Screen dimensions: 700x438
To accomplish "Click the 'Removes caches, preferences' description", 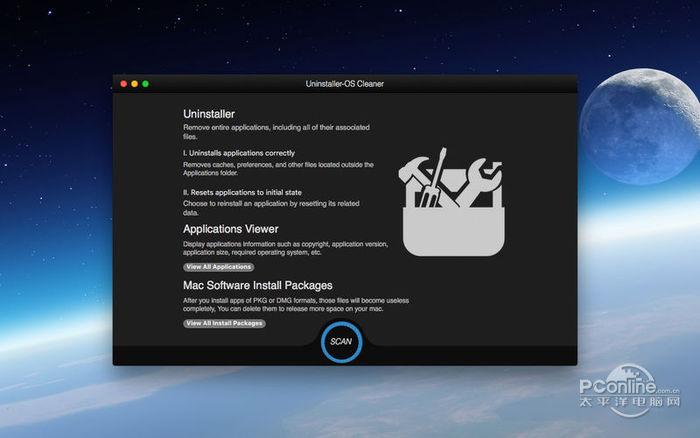I will (x=278, y=169).
